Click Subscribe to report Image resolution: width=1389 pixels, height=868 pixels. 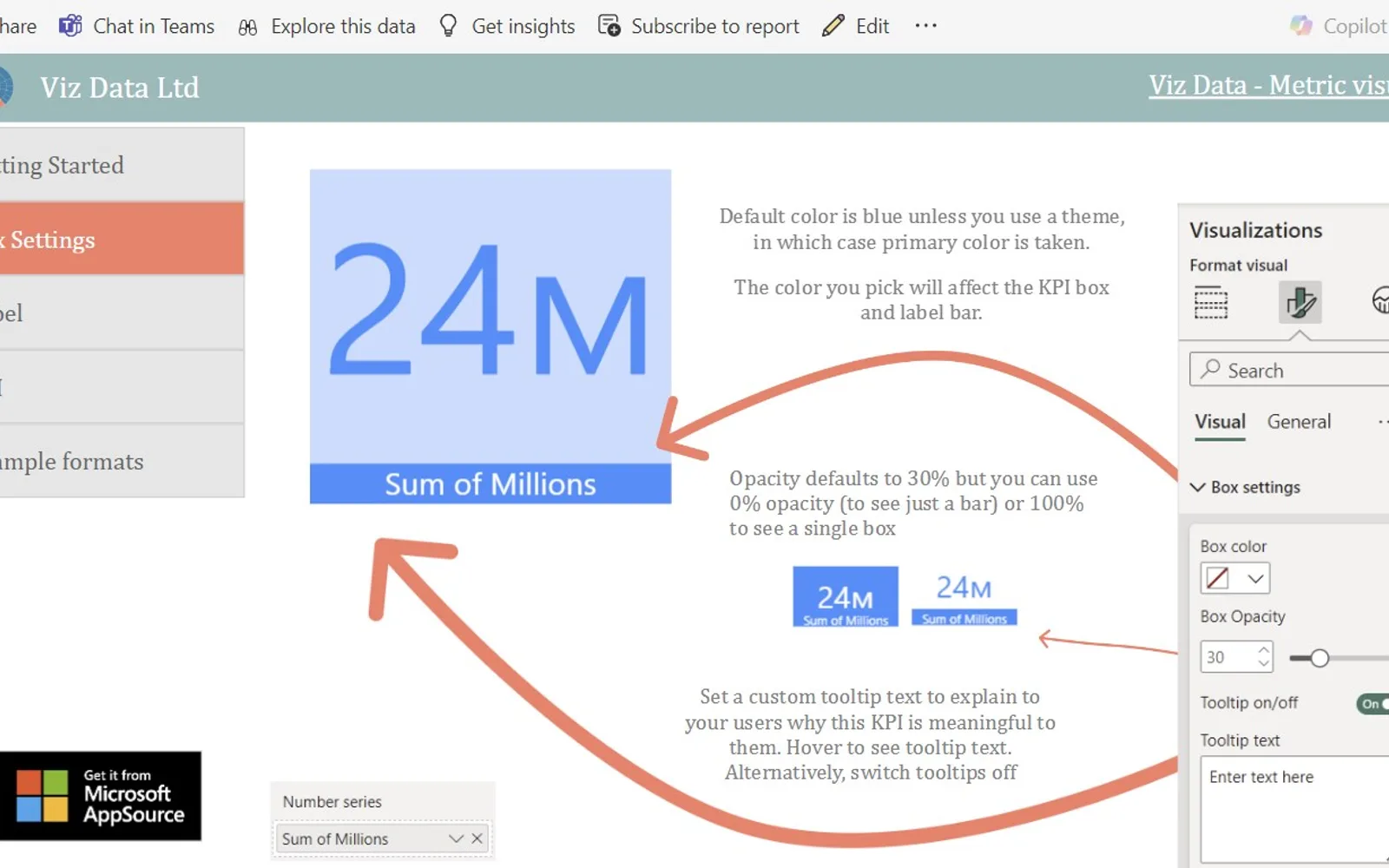(x=699, y=26)
